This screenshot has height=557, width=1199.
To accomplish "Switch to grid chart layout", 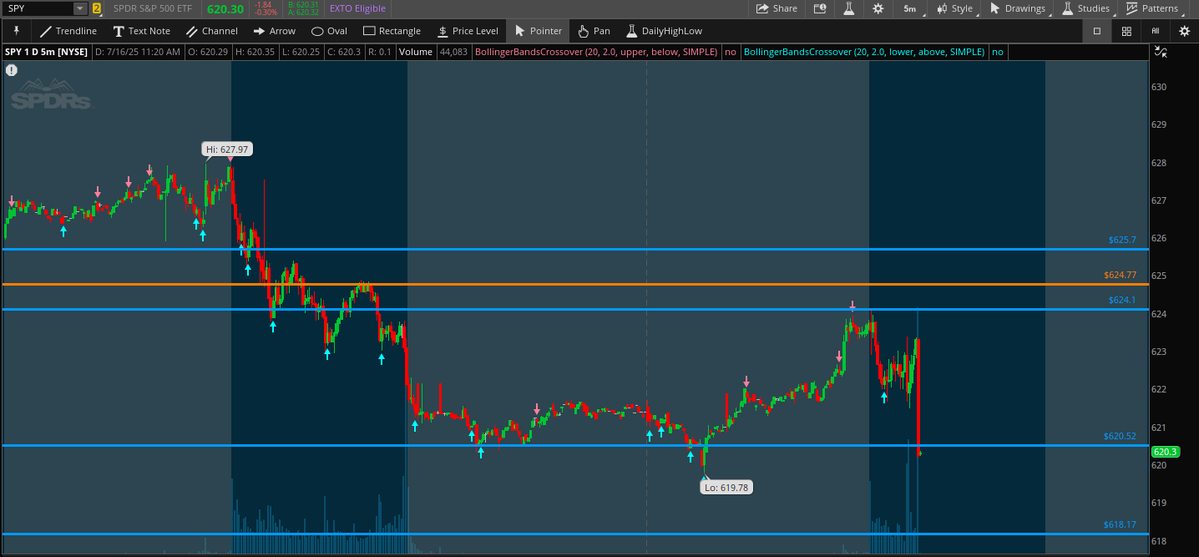I will (1126, 31).
